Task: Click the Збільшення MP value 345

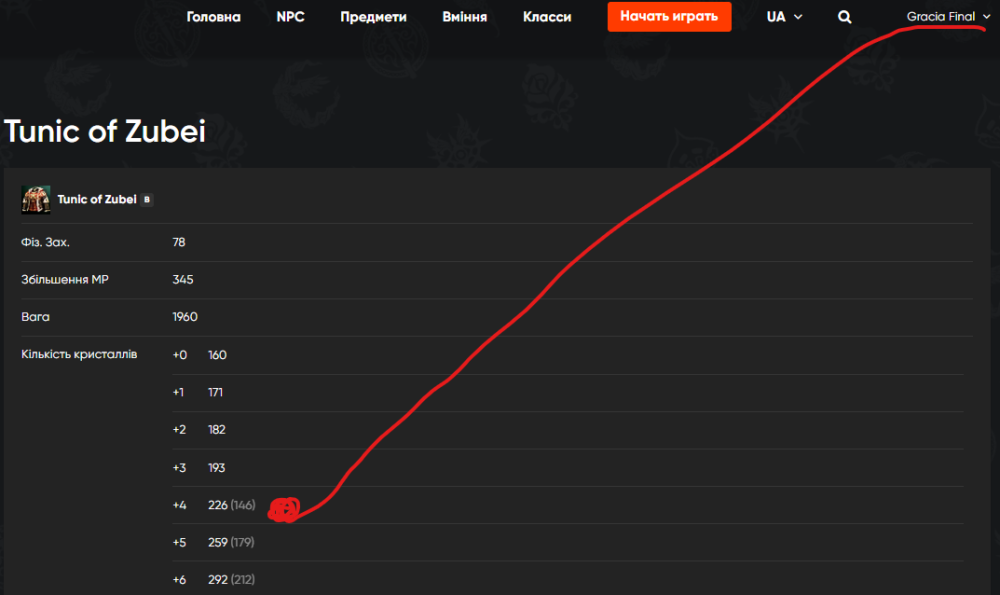Action: pyautogui.click(x=183, y=280)
